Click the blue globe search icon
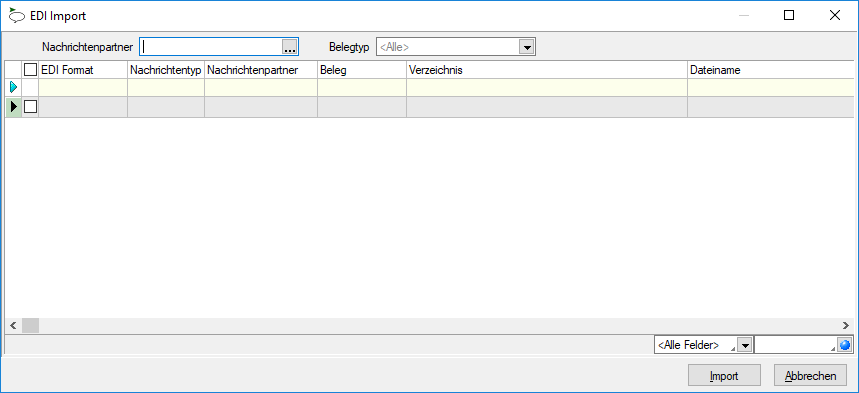 (x=845, y=345)
